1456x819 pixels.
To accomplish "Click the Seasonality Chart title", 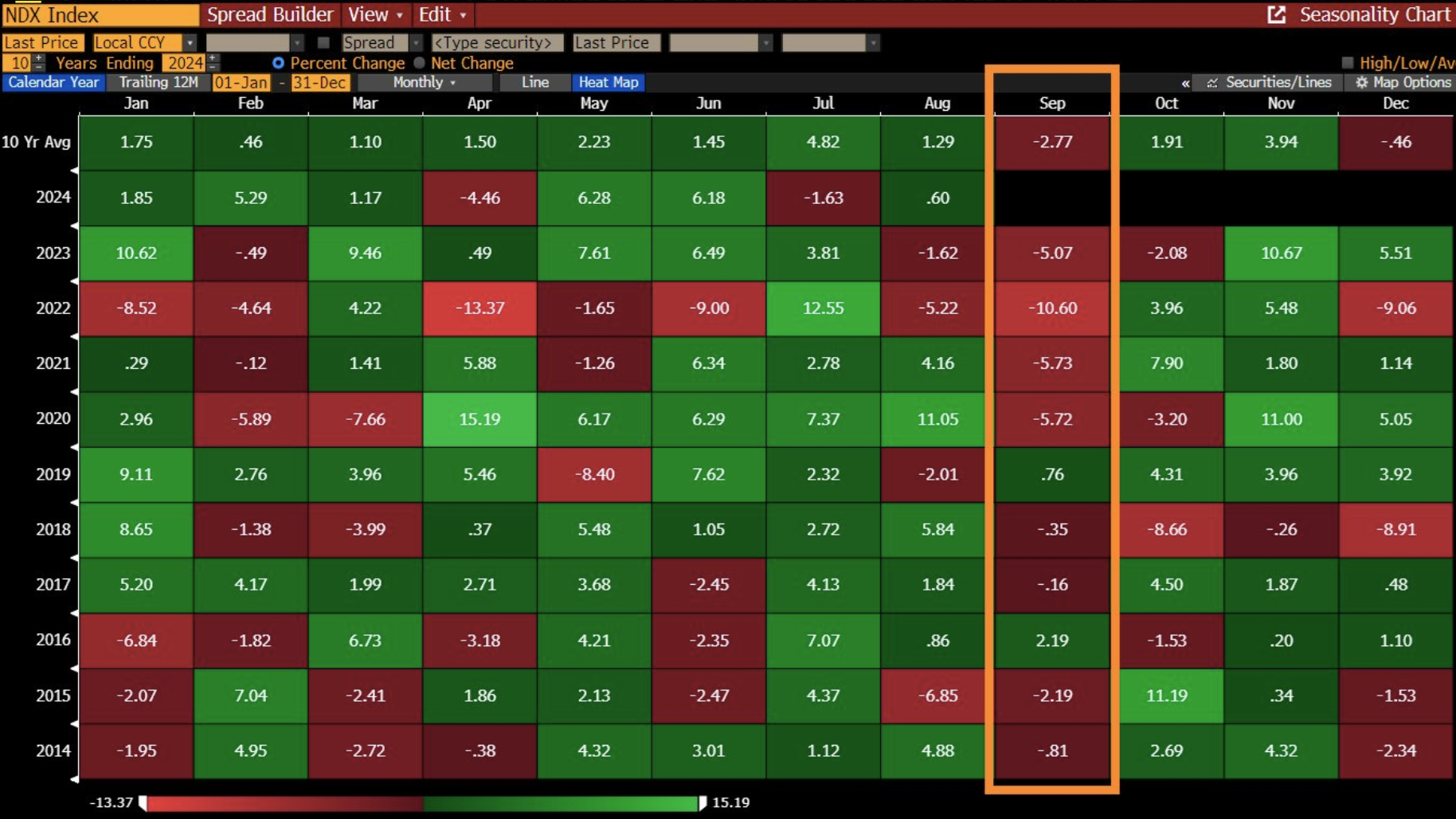I will (x=1375, y=14).
